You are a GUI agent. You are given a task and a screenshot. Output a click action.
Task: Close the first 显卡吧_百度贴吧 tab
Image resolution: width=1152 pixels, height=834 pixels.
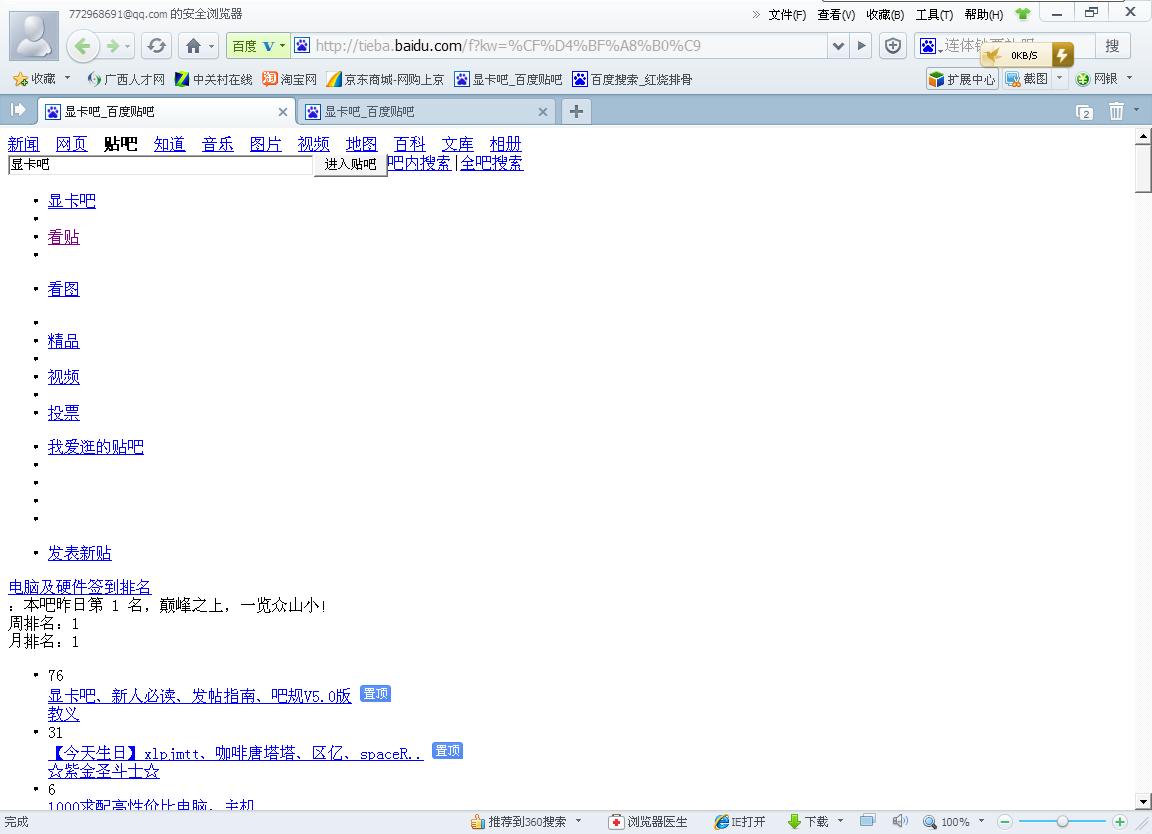[x=283, y=112]
